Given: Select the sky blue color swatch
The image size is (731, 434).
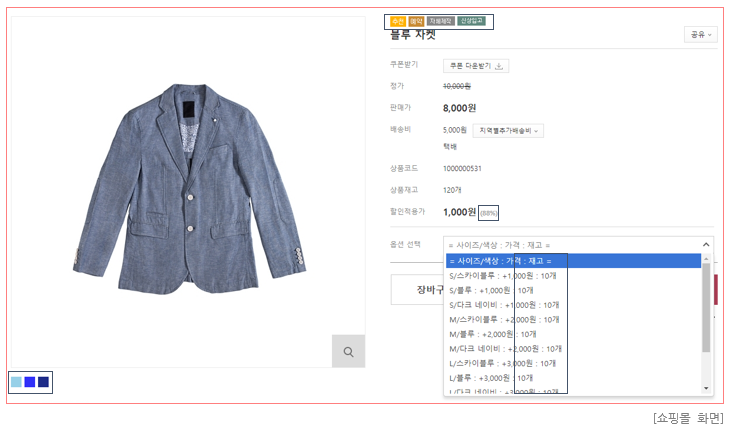Looking at the screenshot, I should point(16,382).
